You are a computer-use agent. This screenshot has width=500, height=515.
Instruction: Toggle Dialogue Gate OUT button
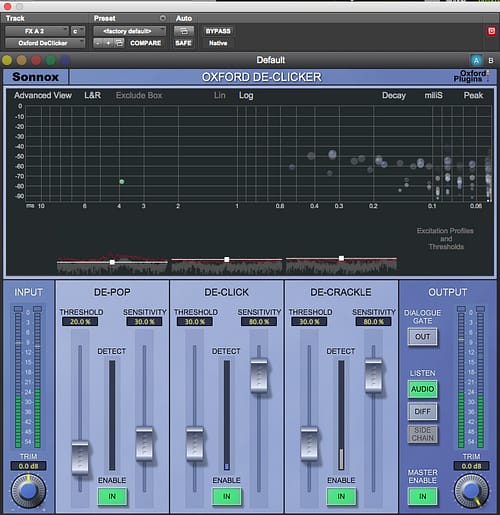422,337
